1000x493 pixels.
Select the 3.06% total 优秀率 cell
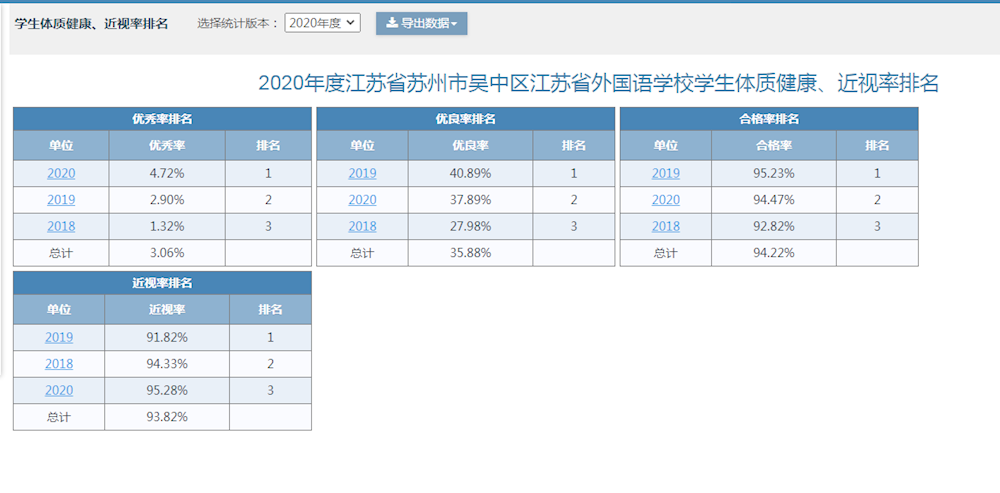167,253
